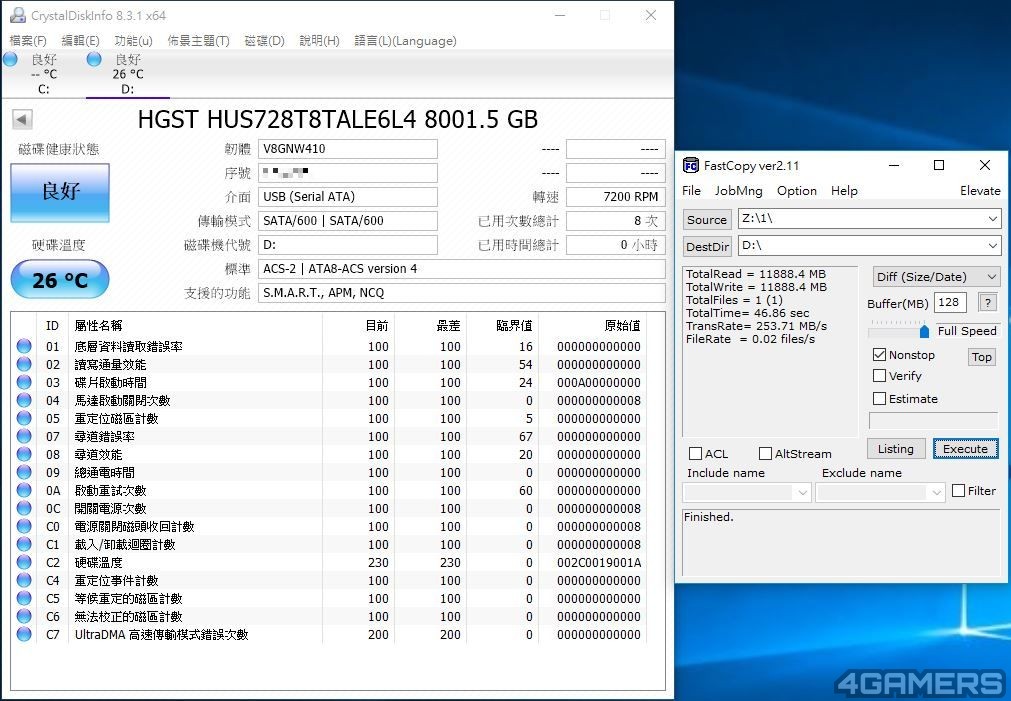
Task: Click the 原始值 column header
Action: (623, 326)
